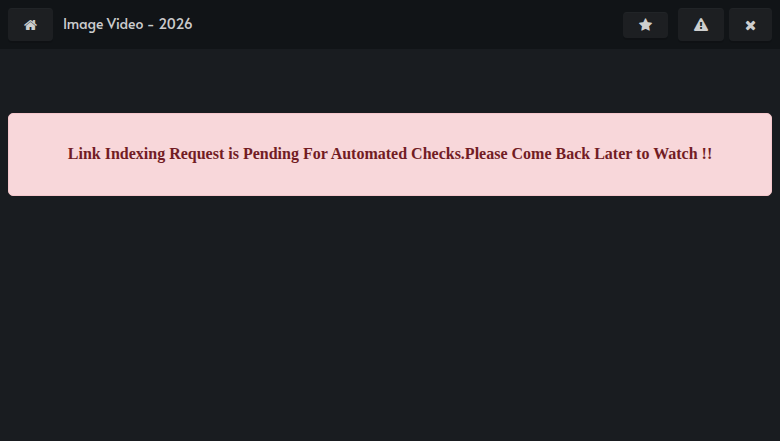Screen dimensions: 780x441
Task: Click the empty dark area below the alert
Action: pos(390,318)
